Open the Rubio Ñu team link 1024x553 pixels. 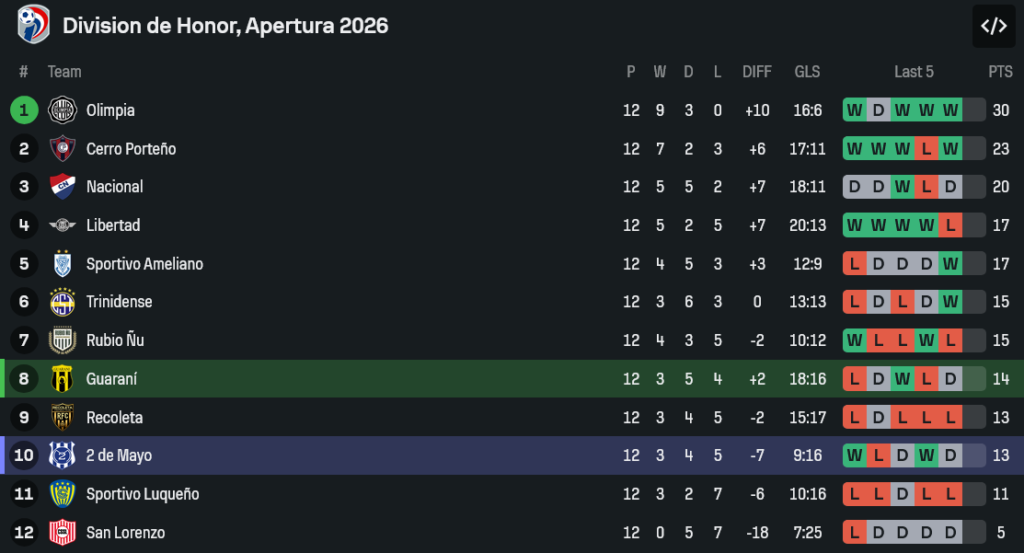click(115, 340)
